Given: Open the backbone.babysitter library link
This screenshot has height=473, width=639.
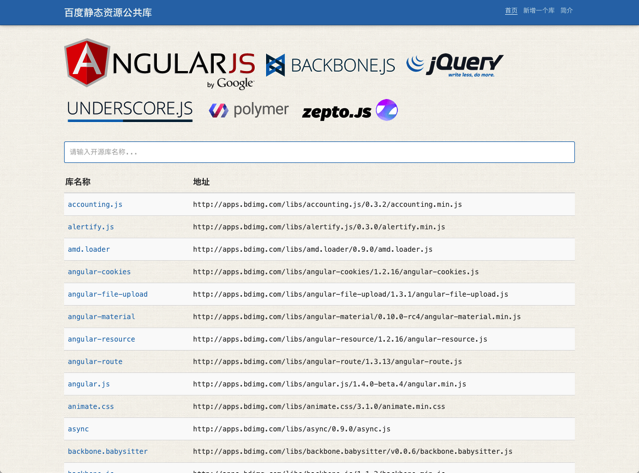Looking at the screenshot, I should 108,451.
